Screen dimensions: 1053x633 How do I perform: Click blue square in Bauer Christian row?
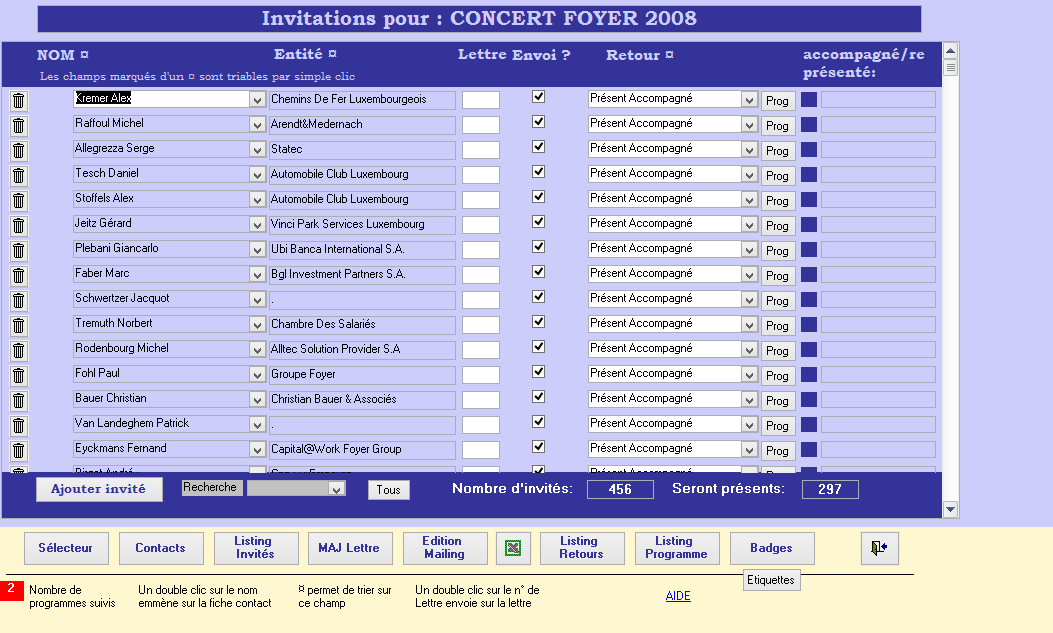point(809,399)
